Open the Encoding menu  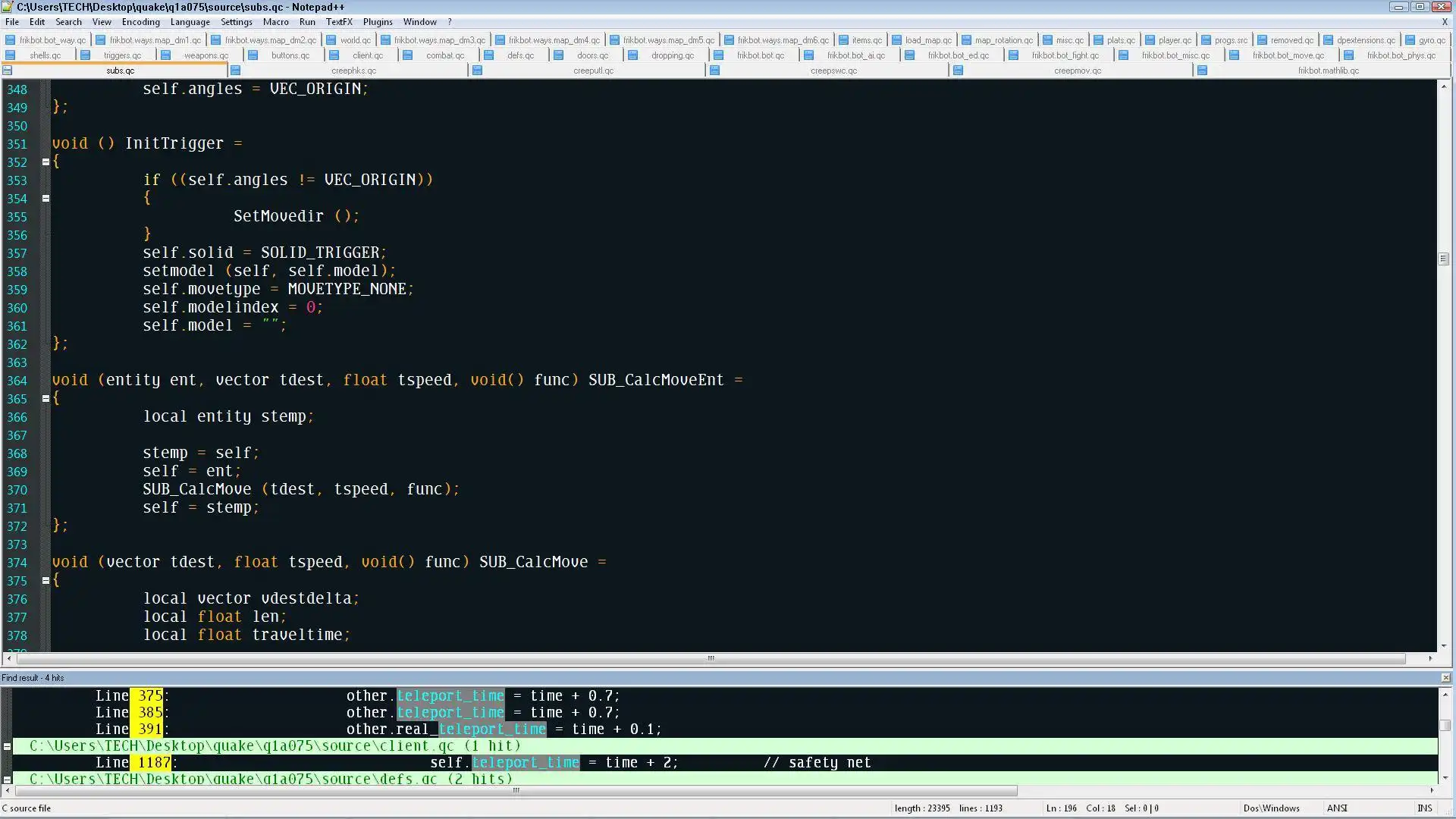[x=140, y=22]
